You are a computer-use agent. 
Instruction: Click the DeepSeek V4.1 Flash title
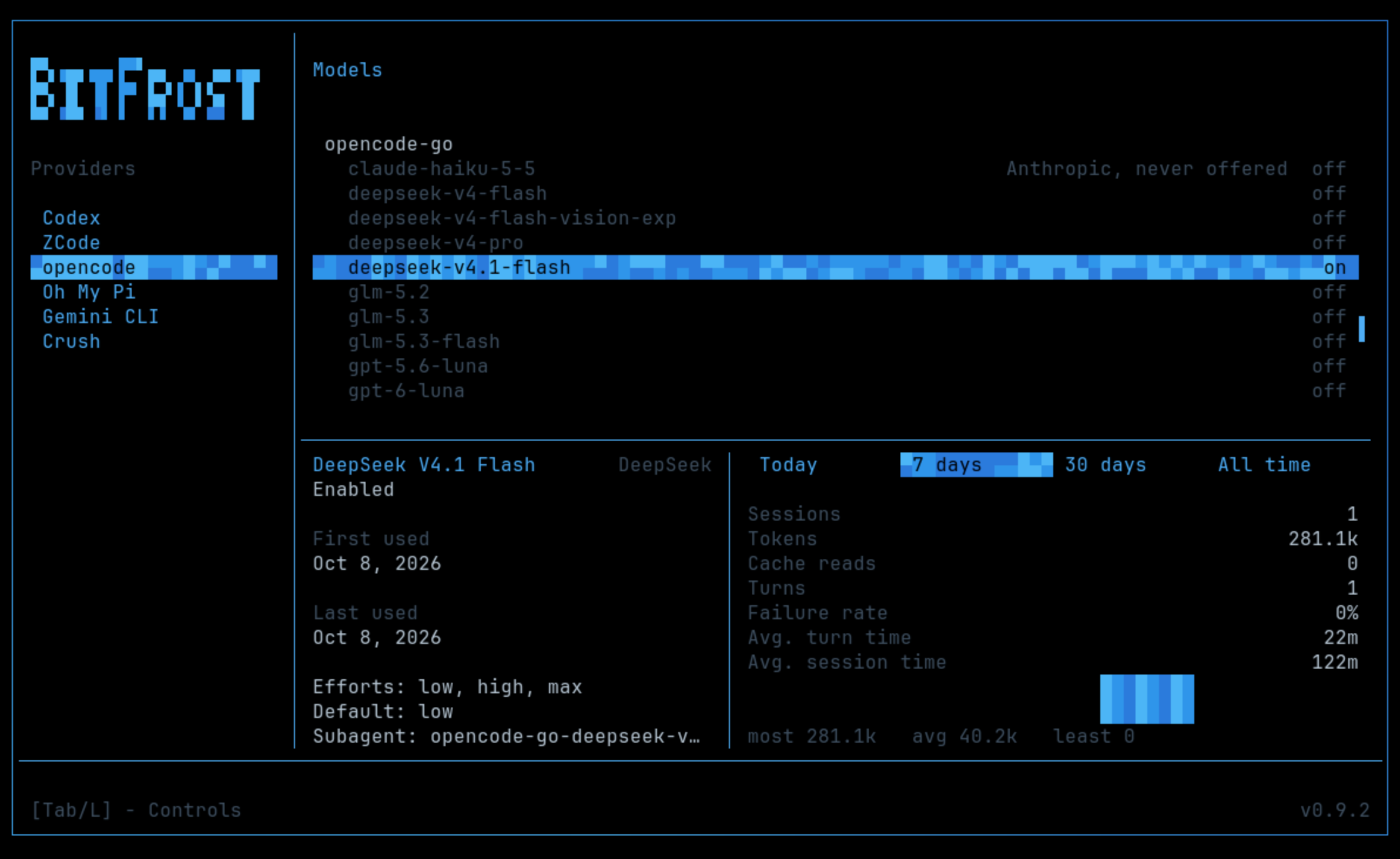[x=424, y=465]
